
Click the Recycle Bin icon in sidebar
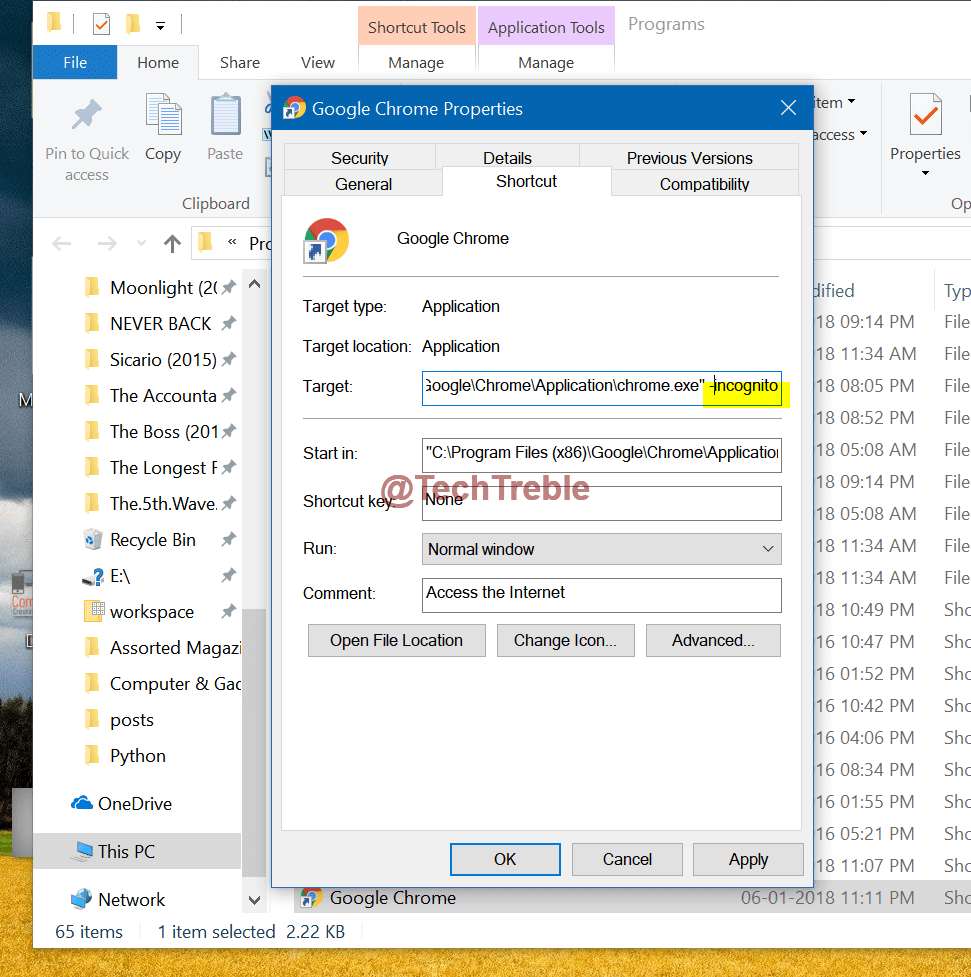pos(93,540)
